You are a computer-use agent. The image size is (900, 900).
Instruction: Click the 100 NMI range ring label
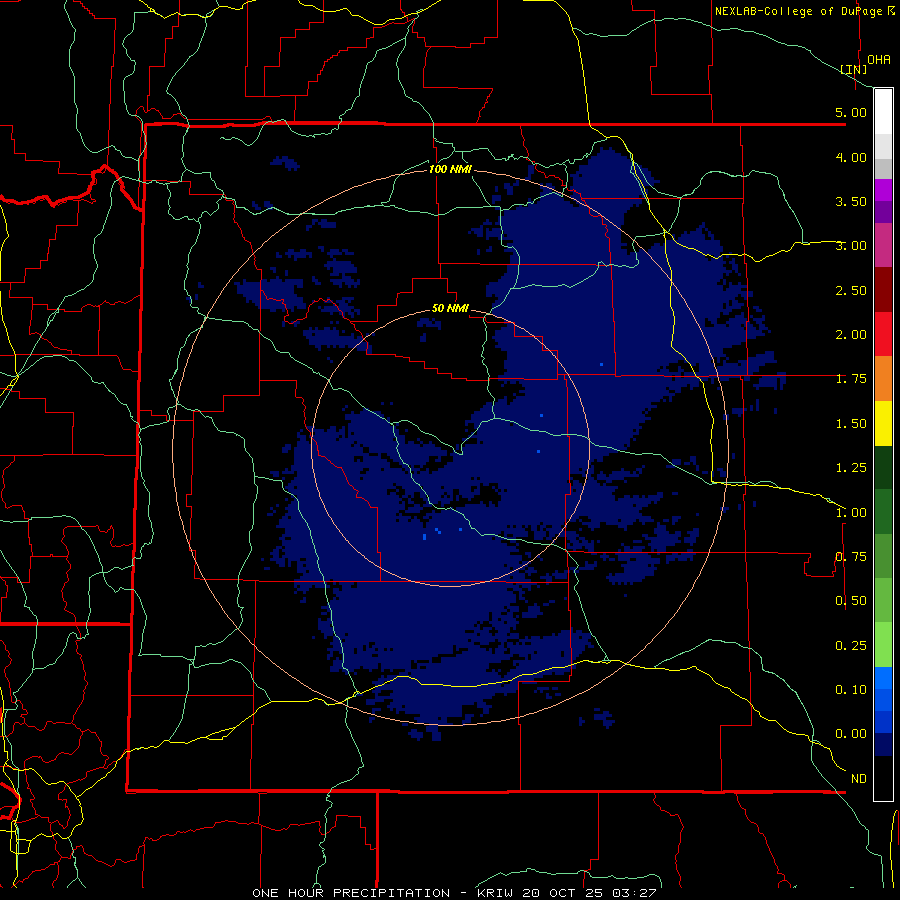click(450, 169)
